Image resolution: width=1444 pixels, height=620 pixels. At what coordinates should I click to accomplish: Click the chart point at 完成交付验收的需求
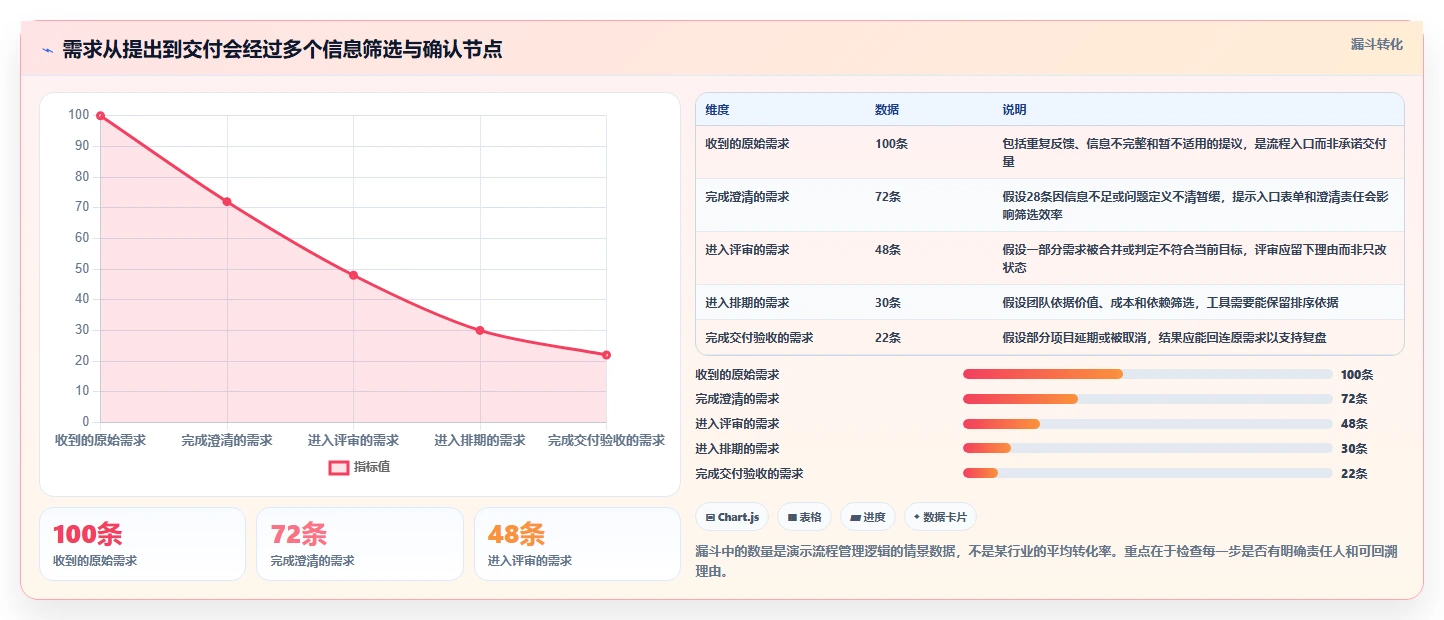[606, 355]
